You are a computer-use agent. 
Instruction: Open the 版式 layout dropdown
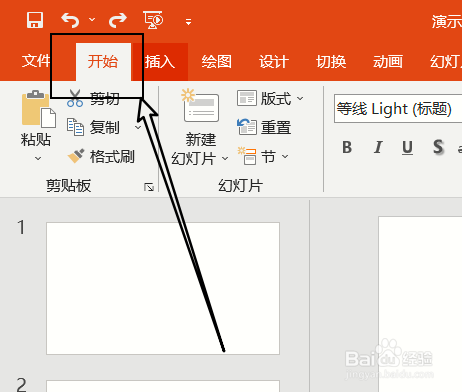click(270, 99)
